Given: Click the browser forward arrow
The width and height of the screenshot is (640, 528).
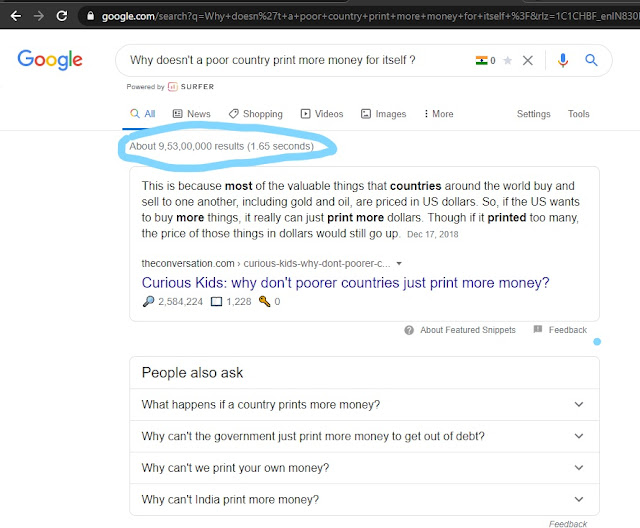Looking at the screenshot, I should 39,16.
